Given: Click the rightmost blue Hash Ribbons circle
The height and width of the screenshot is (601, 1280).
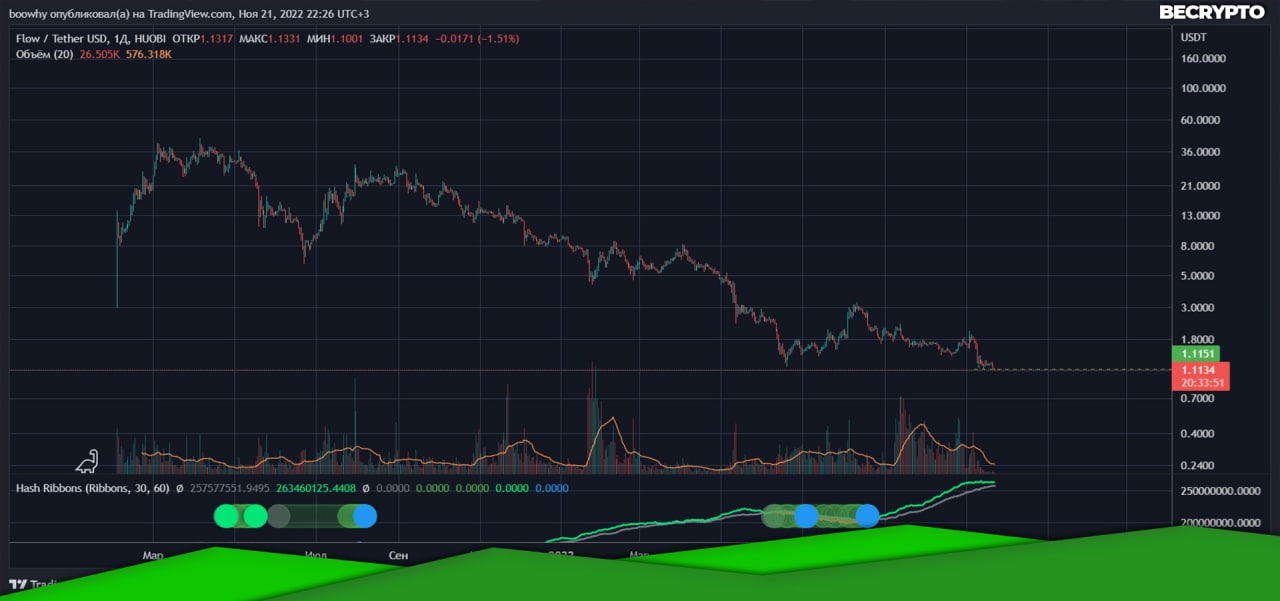Looking at the screenshot, I should [x=867, y=516].
